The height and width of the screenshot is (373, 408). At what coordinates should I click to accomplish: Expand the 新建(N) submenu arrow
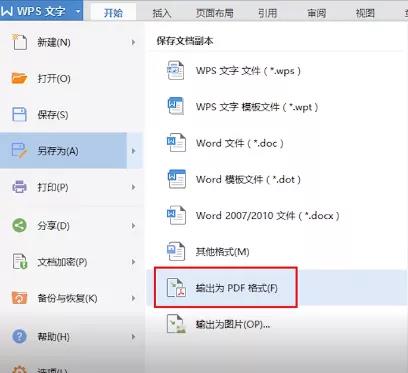pos(133,42)
